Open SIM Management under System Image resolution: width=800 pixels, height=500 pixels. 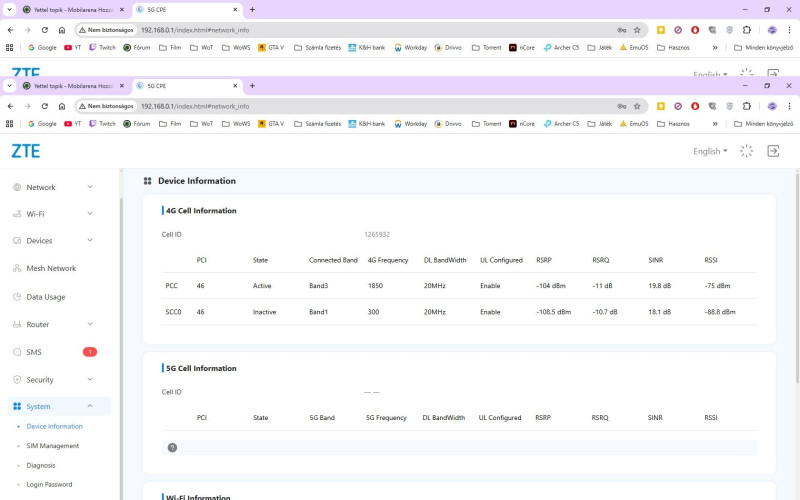pos(53,445)
